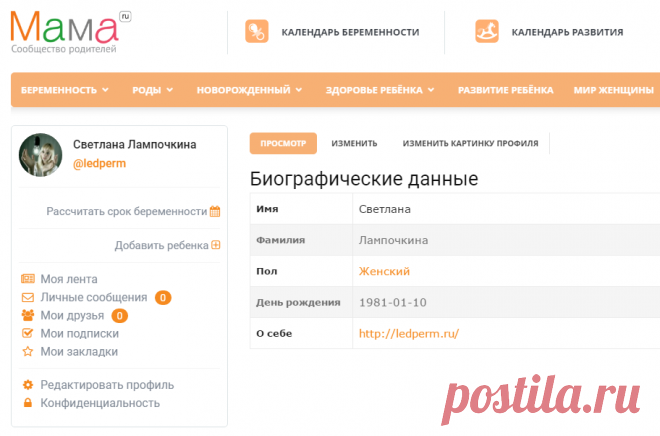Click the birth date 1981-01-10

[x=393, y=303]
